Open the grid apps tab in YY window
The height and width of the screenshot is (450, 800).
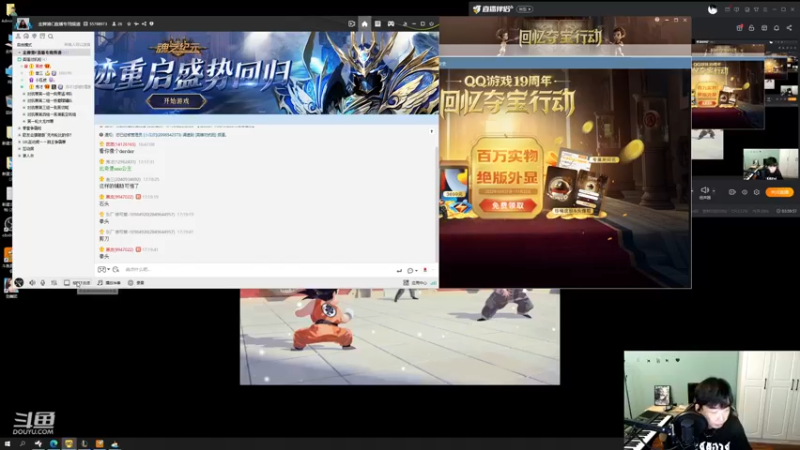[x=378, y=23]
